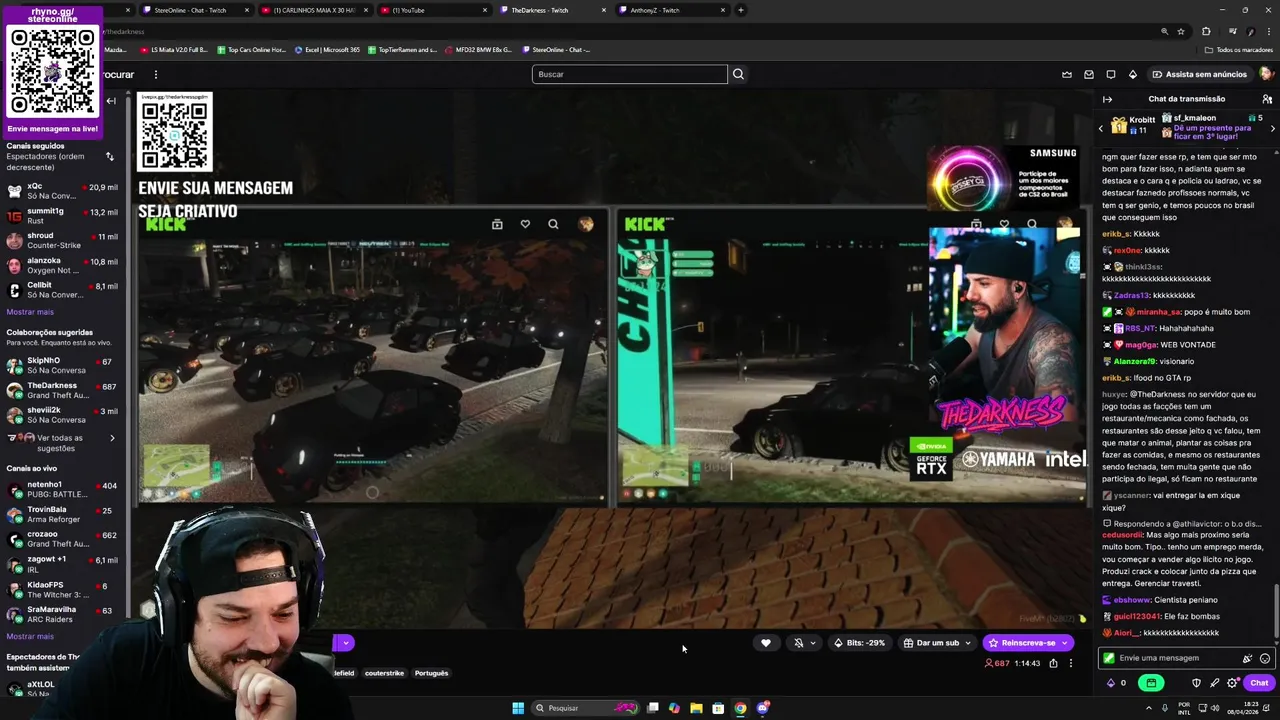Open Chrome extensions puzzle icon
This screenshot has width=1280, height=720.
click(1206, 31)
